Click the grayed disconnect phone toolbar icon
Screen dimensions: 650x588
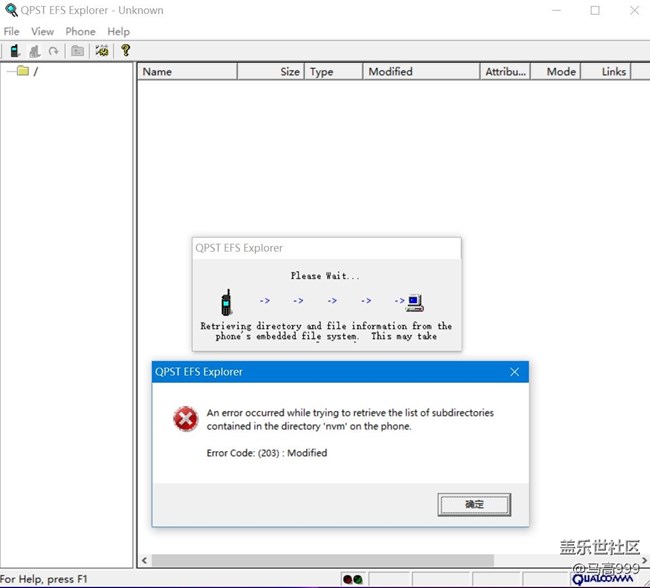coord(35,51)
